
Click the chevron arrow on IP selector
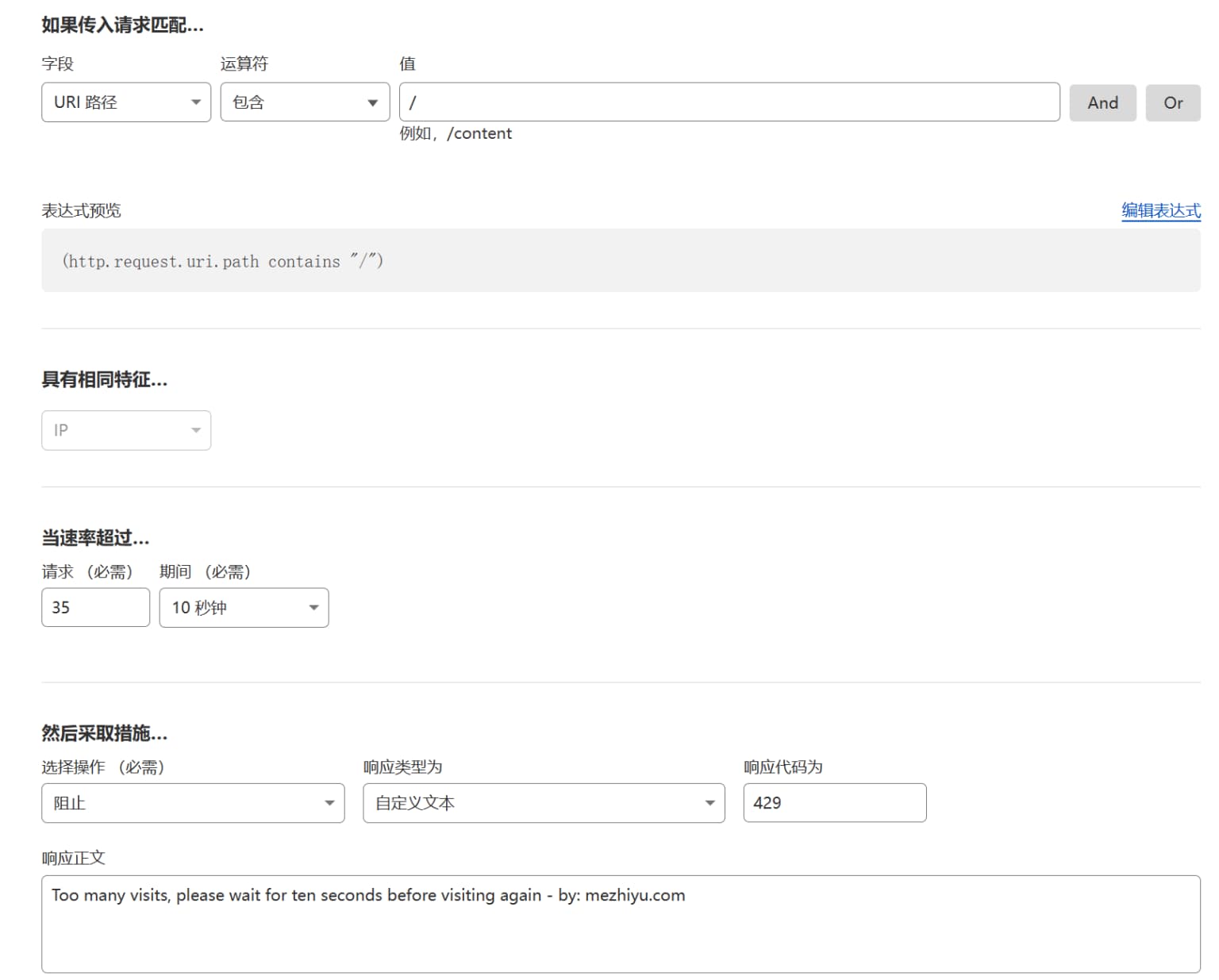tap(196, 429)
